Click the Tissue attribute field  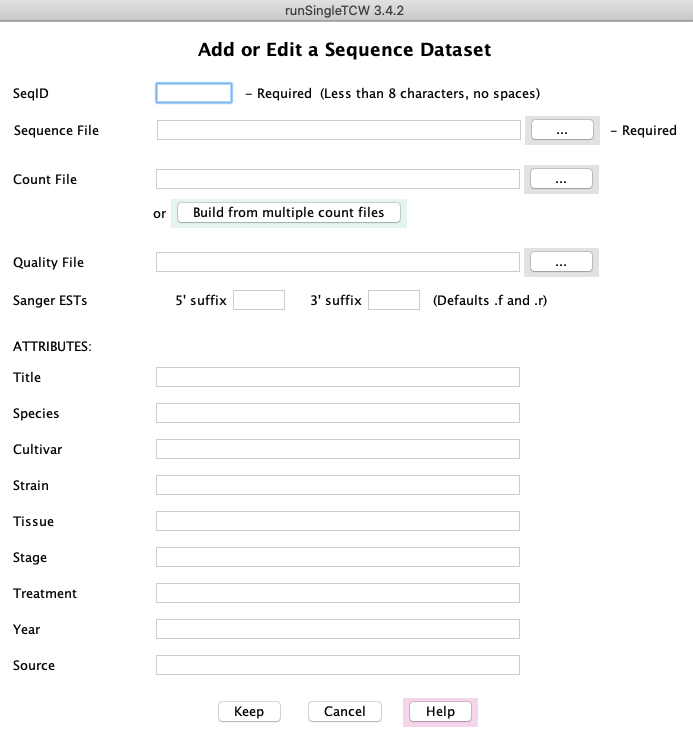pyautogui.click(x=338, y=521)
